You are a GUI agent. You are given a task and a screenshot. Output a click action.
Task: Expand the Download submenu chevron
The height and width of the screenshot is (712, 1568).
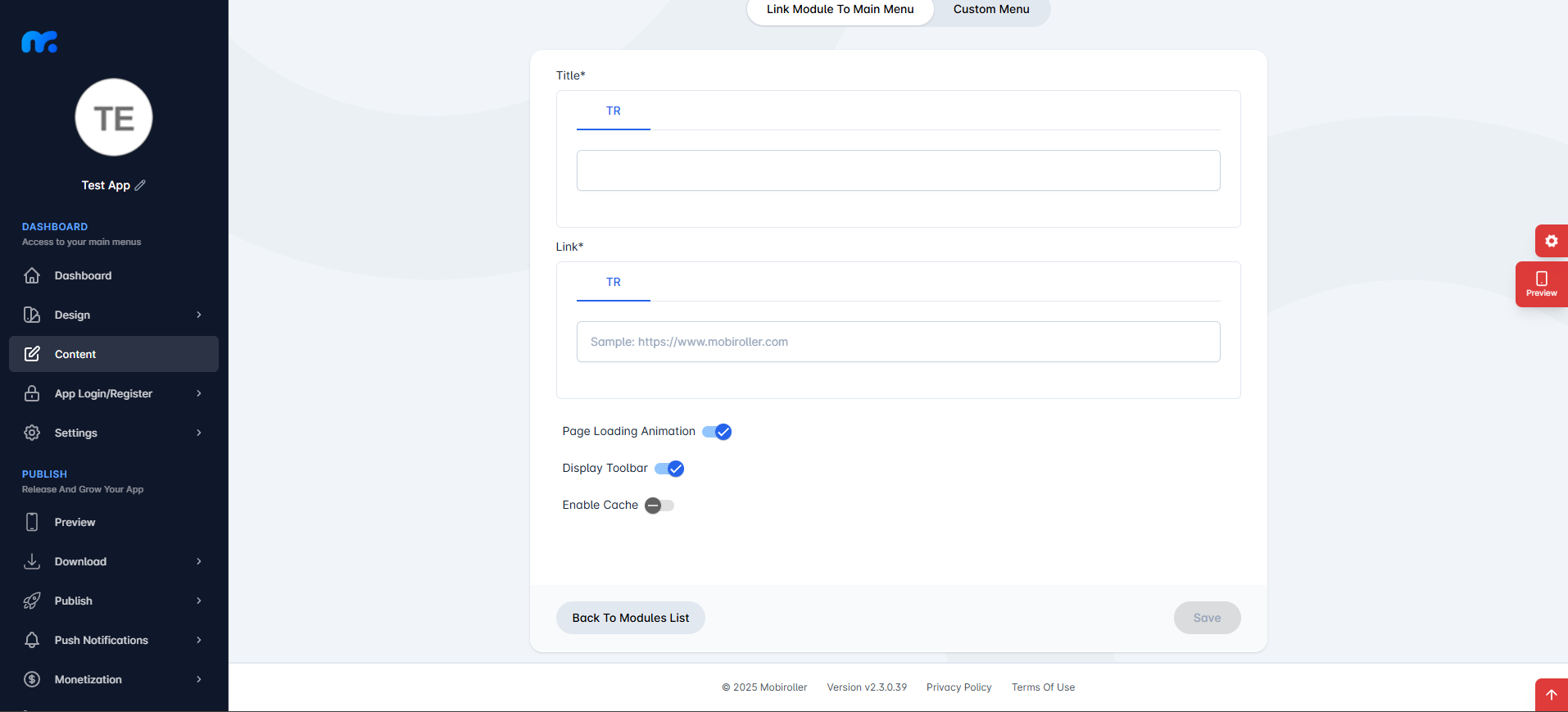click(199, 561)
